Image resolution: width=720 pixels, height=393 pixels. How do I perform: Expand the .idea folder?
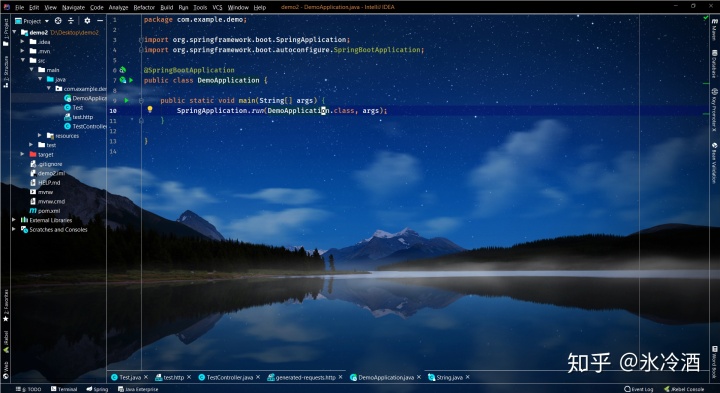(22, 41)
